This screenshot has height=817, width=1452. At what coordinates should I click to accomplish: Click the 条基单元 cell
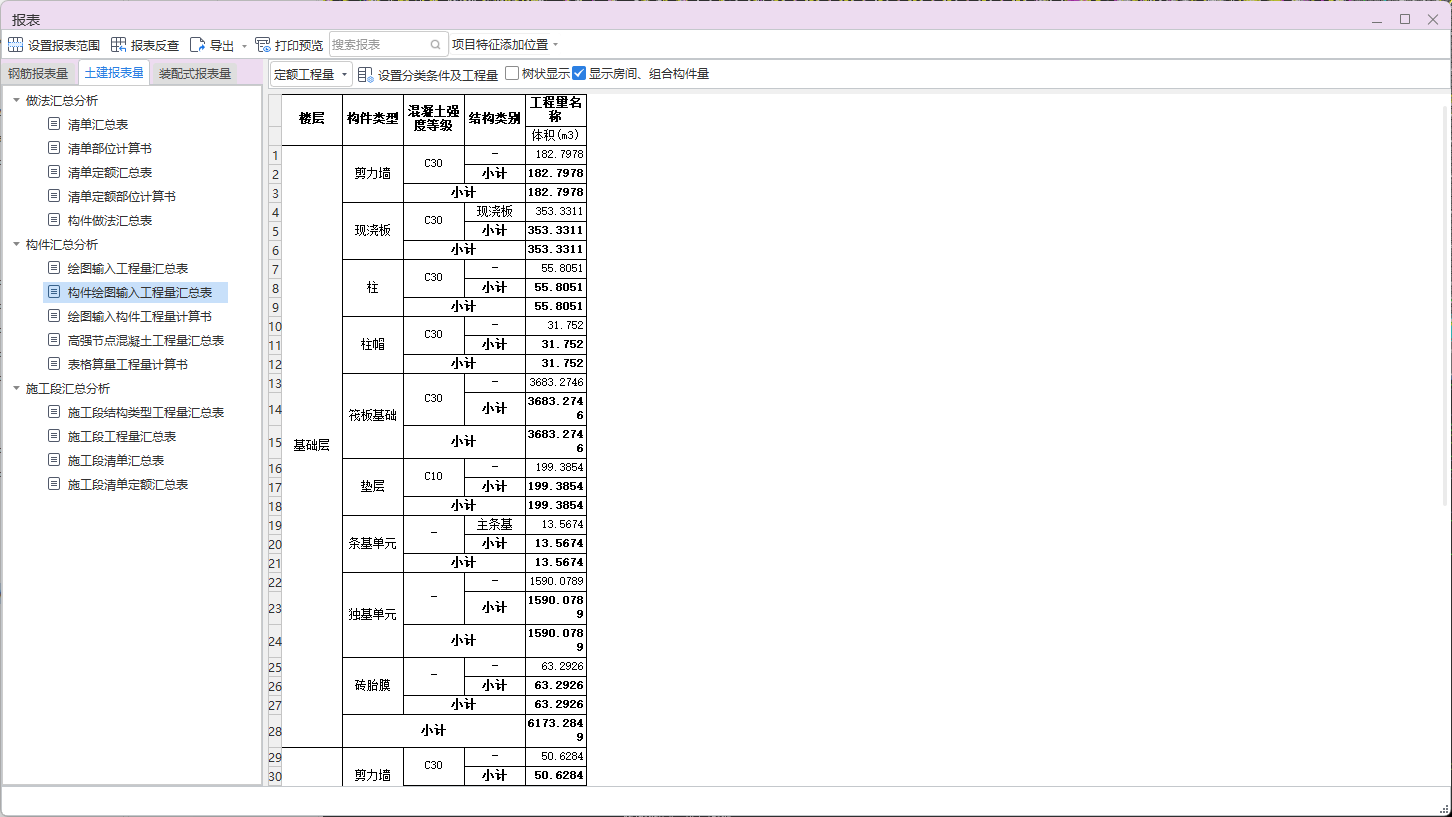[x=373, y=543]
